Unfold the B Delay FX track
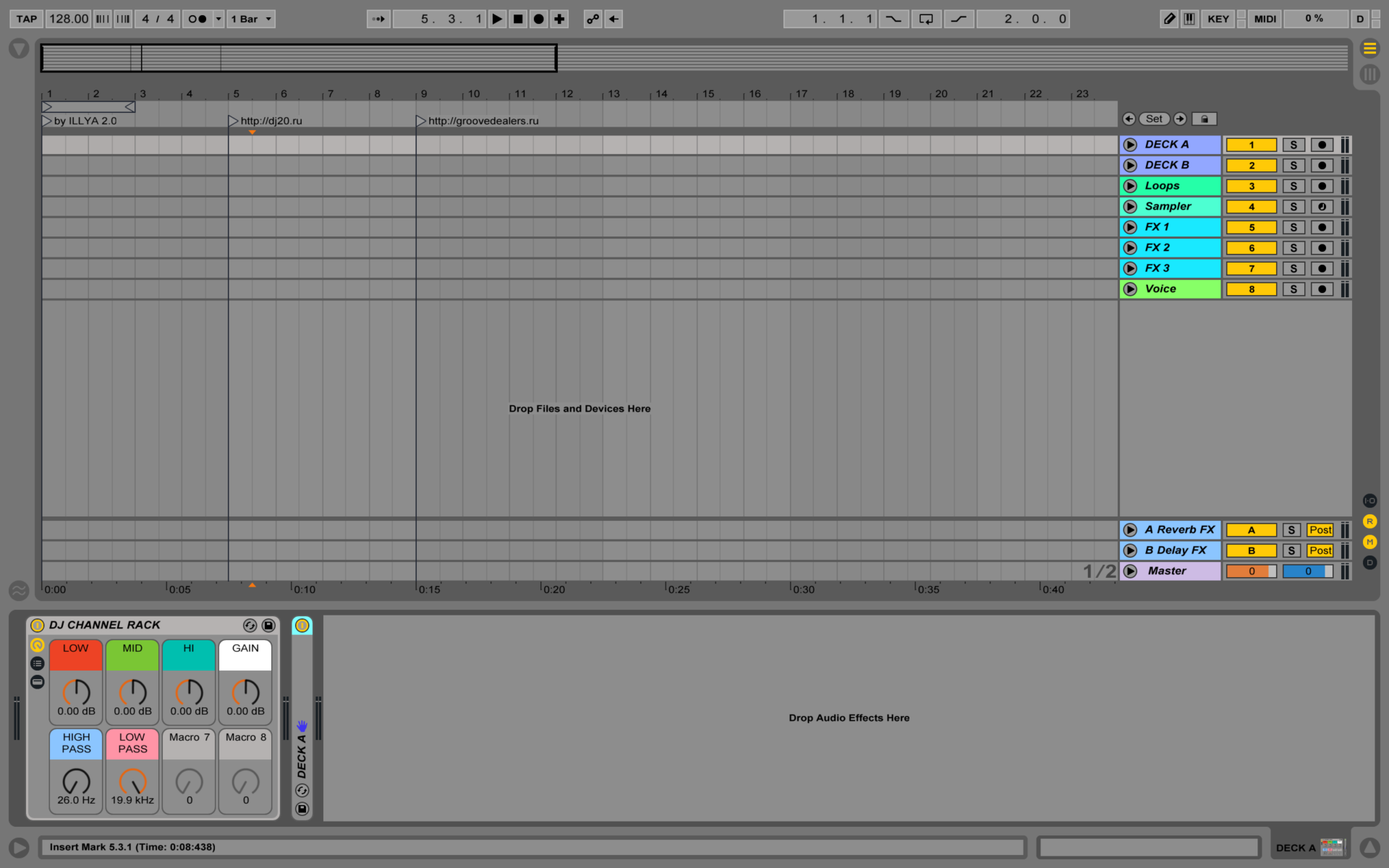 coord(1130,550)
